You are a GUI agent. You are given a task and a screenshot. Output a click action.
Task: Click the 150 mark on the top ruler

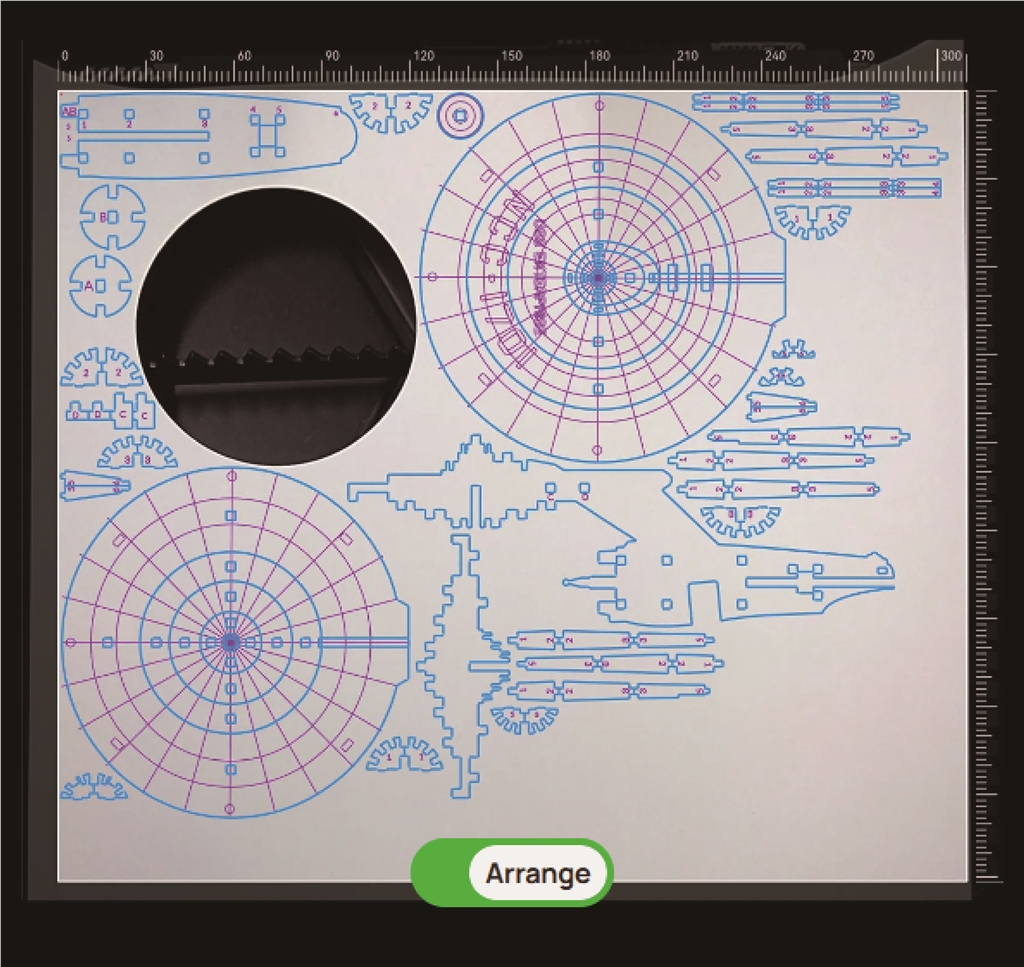click(511, 57)
